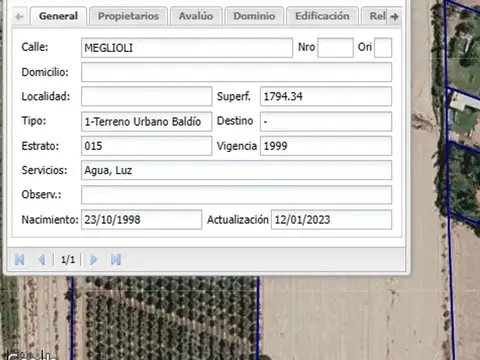The image size is (480, 360).
Task: Click the Observ.: label
Action: [41, 194]
